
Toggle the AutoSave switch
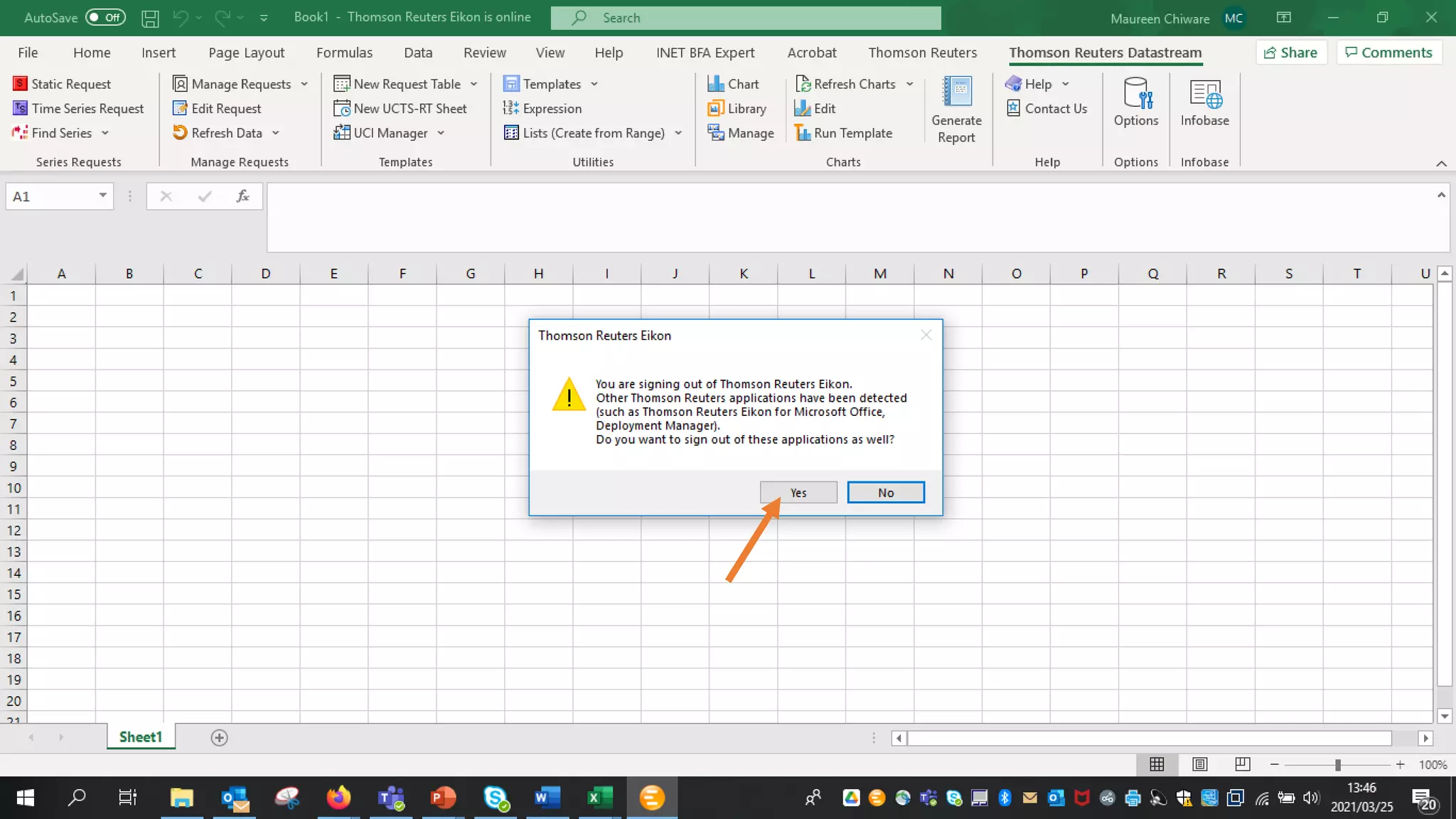[x=105, y=17]
